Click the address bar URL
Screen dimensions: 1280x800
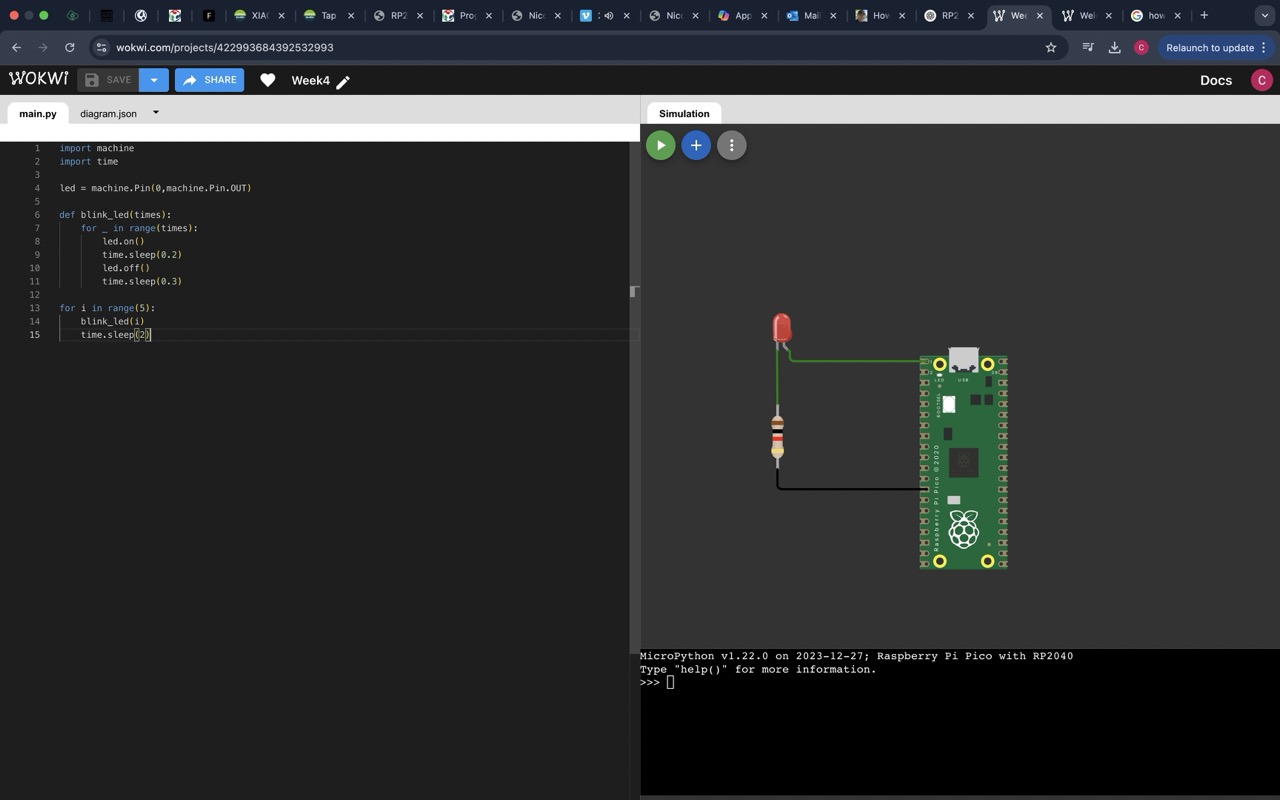pyautogui.click(x=224, y=47)
